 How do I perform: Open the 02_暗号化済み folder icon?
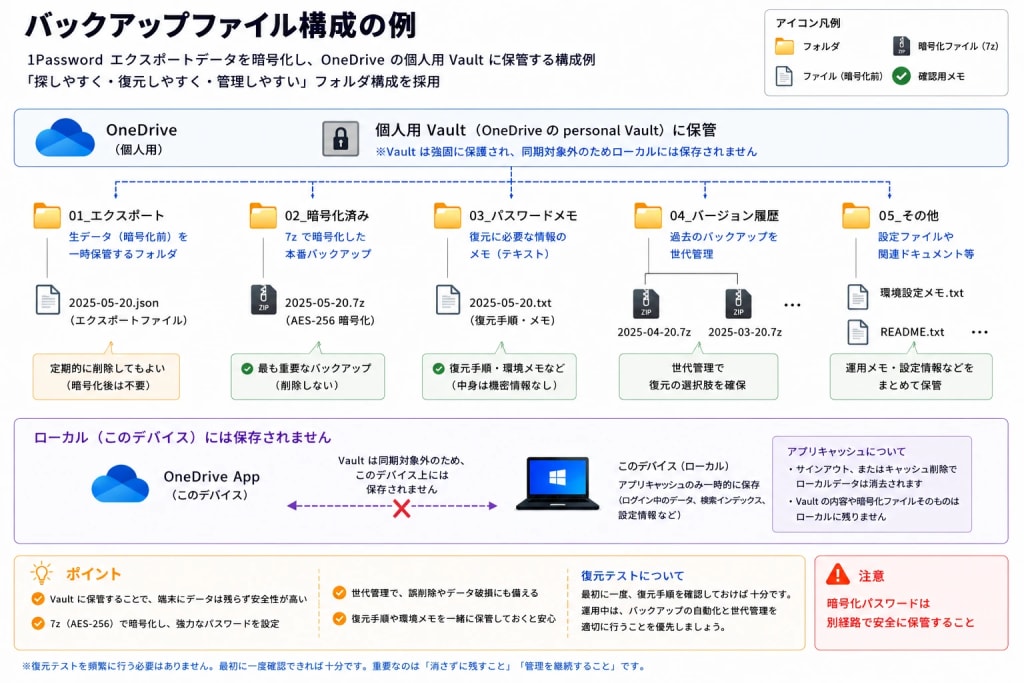tap(263, 215)
